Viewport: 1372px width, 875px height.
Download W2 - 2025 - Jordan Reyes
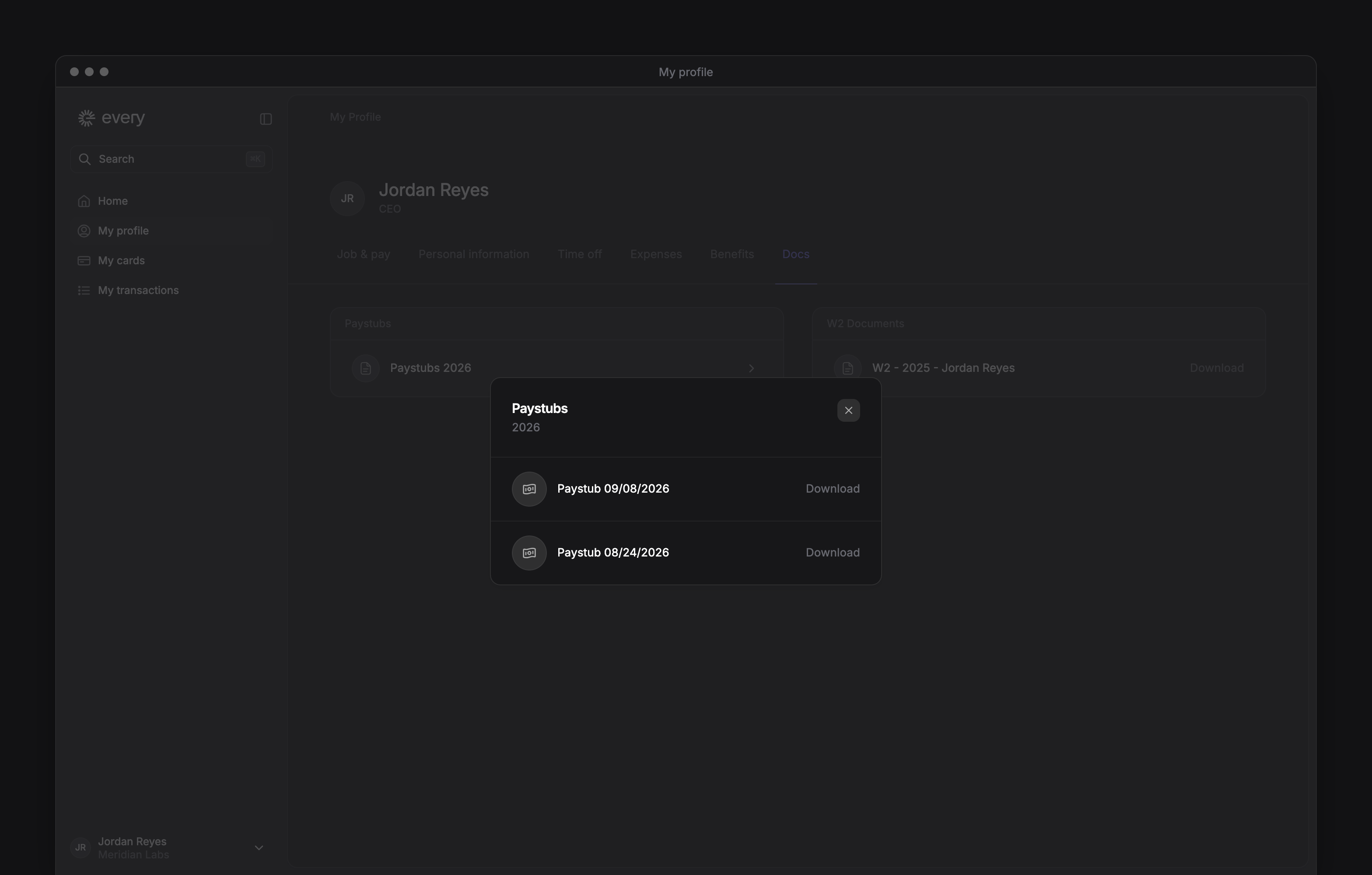pos(1216,368)
